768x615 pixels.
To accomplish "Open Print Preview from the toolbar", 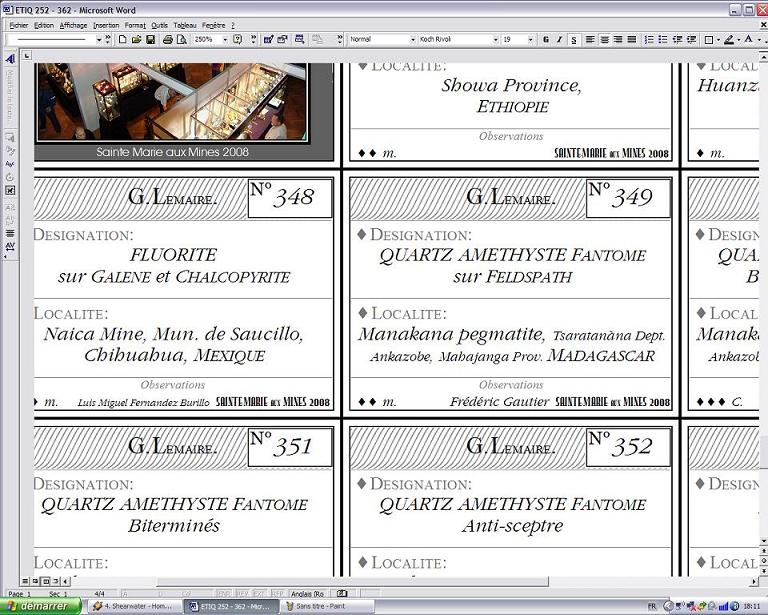I will coord(181,40).
